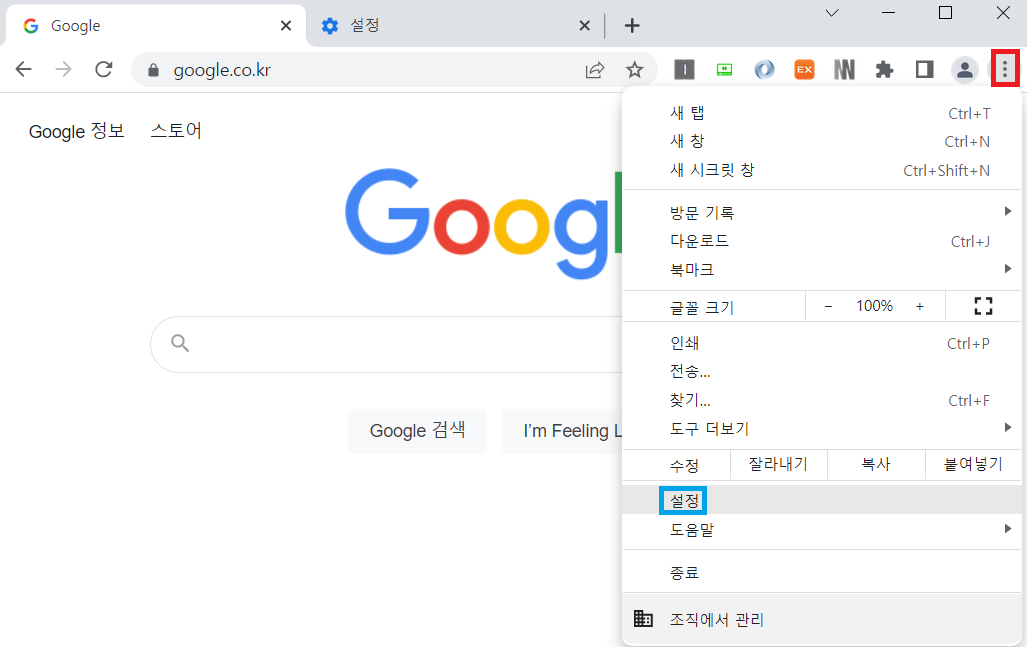Enter fullscreen mode from zoom row

coord(983,306)
